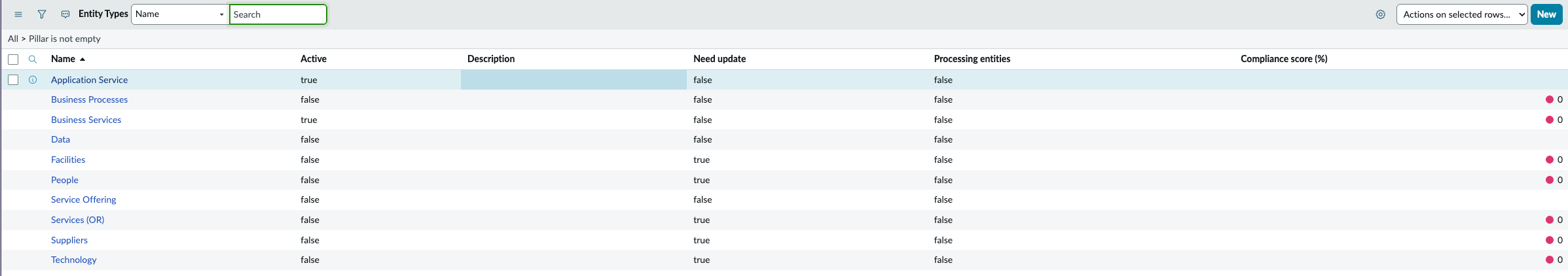
Task: Click Active value true for Business Services
Action: tap(309, 120)
